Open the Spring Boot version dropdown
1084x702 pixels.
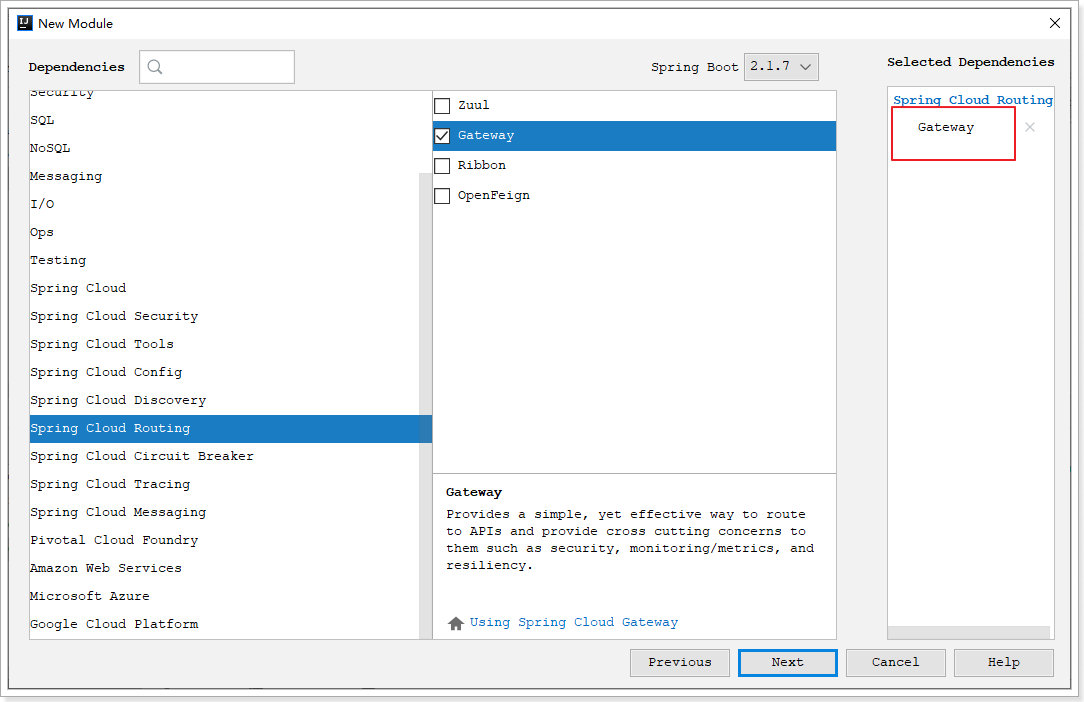(781, 66)
